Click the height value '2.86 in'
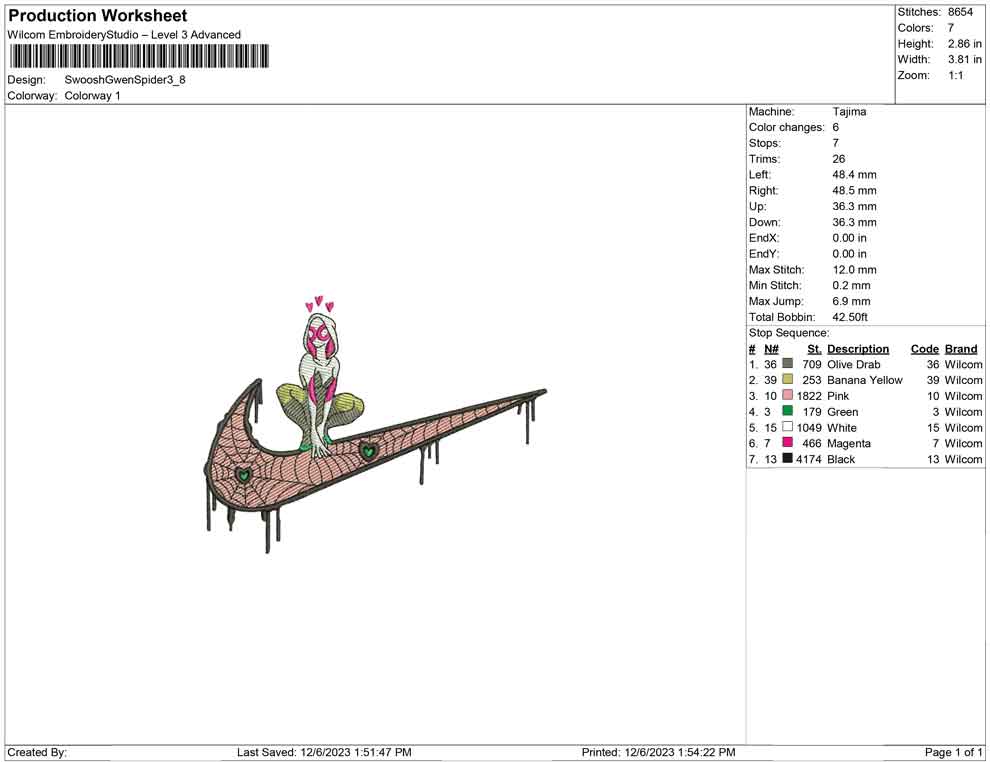Screen dimensions: 990x762 [965, 44]
